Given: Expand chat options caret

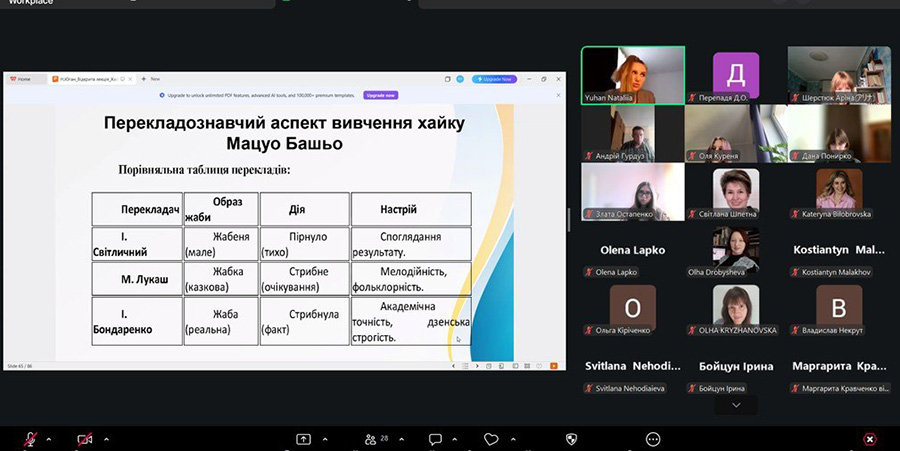Looking at the screenshot, I should tap(455, 440).
